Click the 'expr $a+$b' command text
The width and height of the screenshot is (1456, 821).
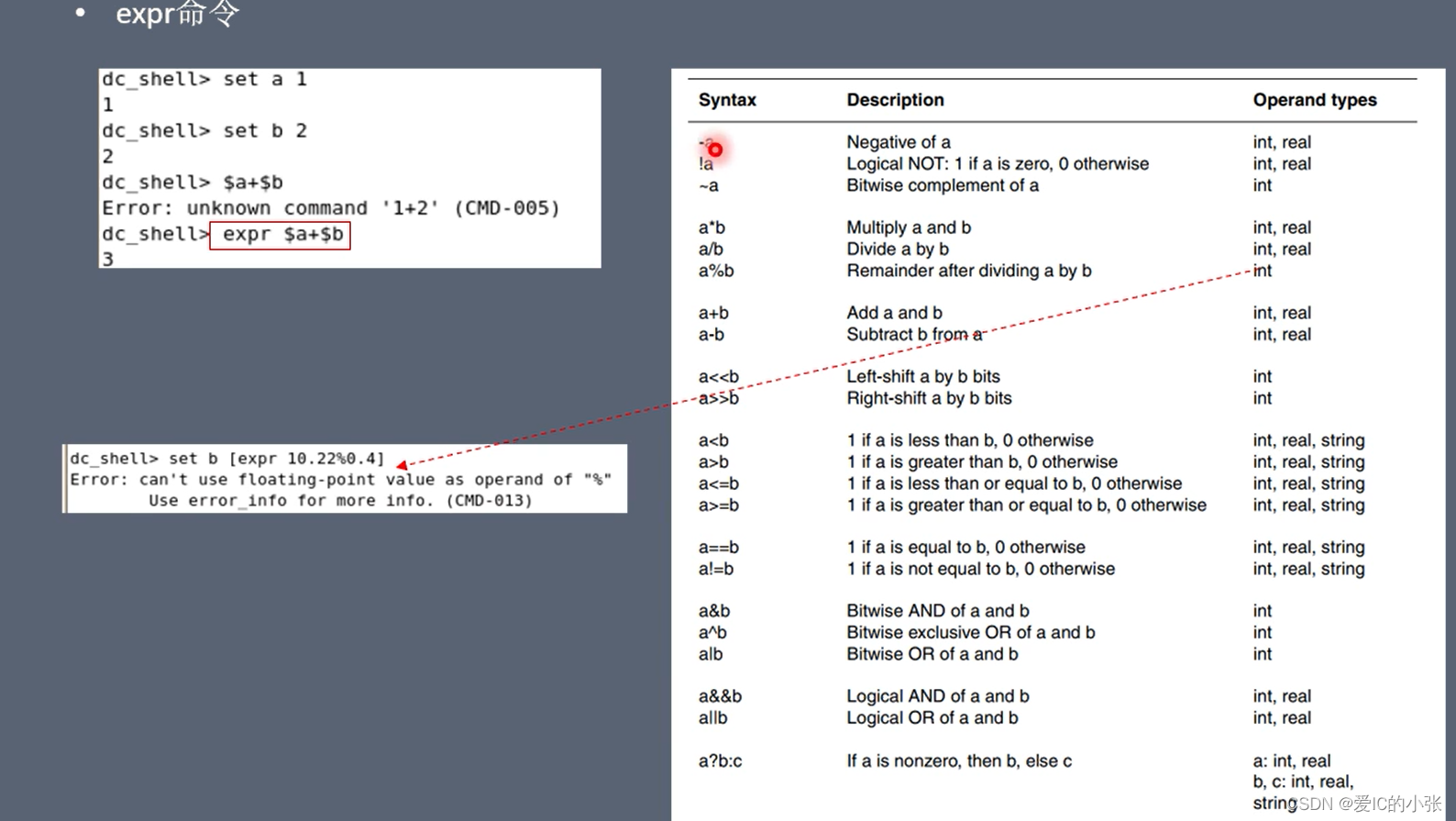point(282,235)
